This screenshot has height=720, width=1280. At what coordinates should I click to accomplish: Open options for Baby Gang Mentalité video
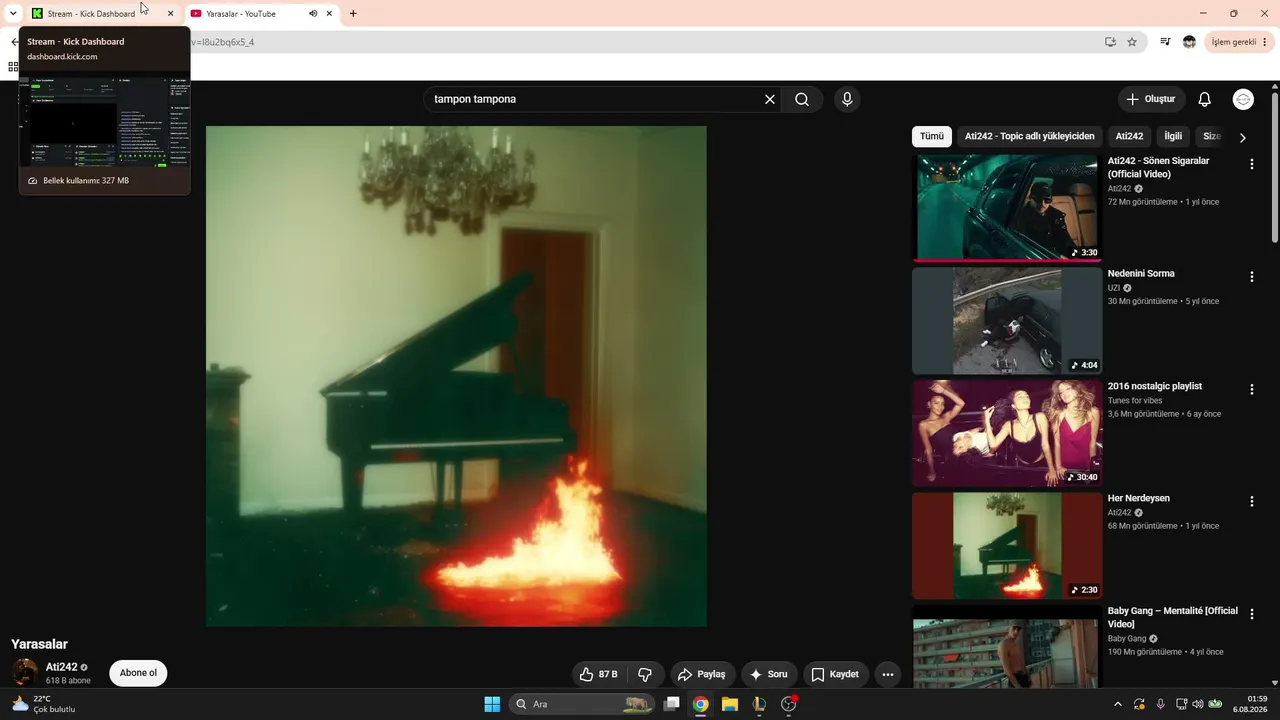coord(1251,614)
